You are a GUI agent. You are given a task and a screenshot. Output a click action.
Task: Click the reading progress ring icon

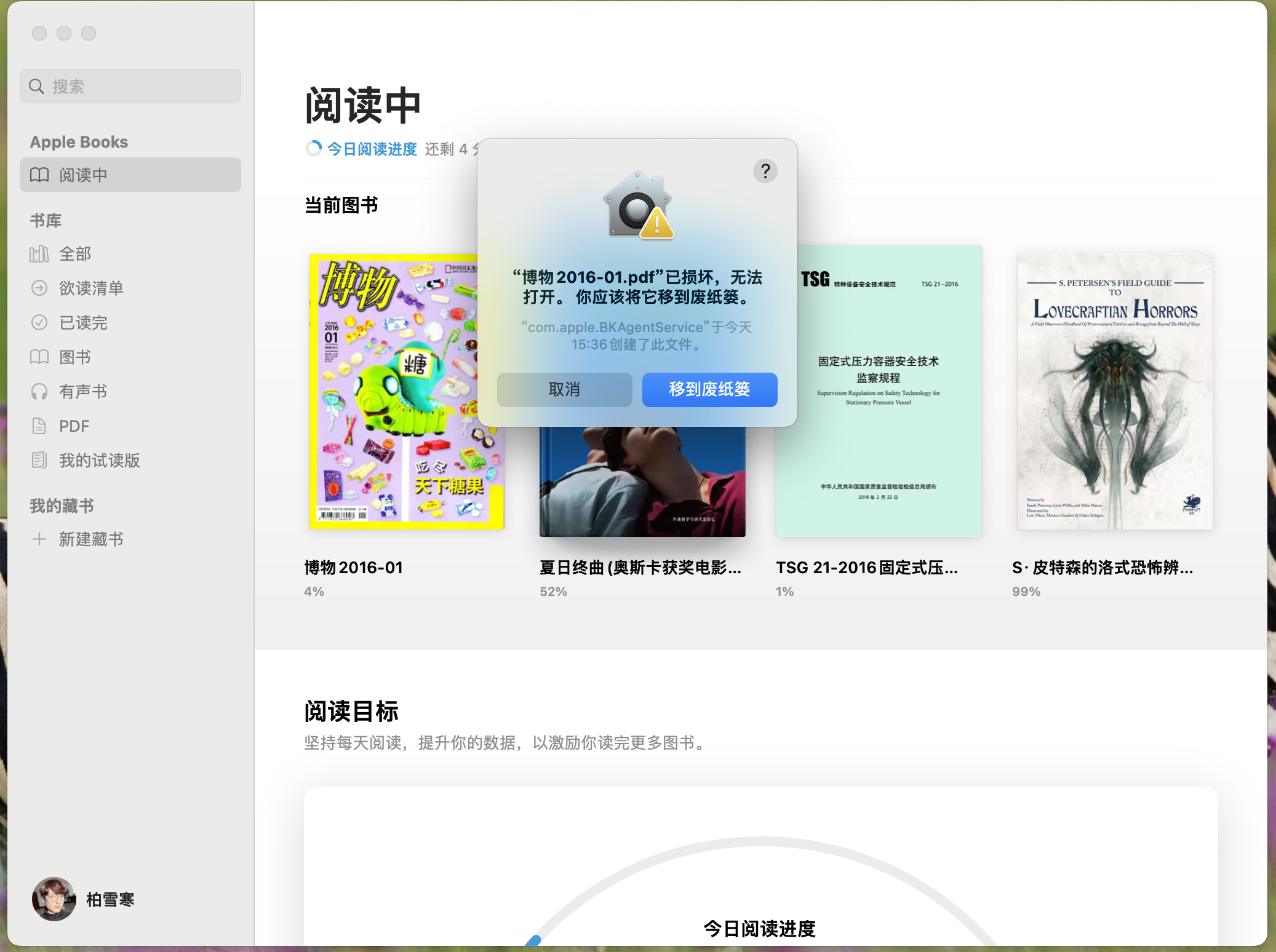click(x=314, y=149)
